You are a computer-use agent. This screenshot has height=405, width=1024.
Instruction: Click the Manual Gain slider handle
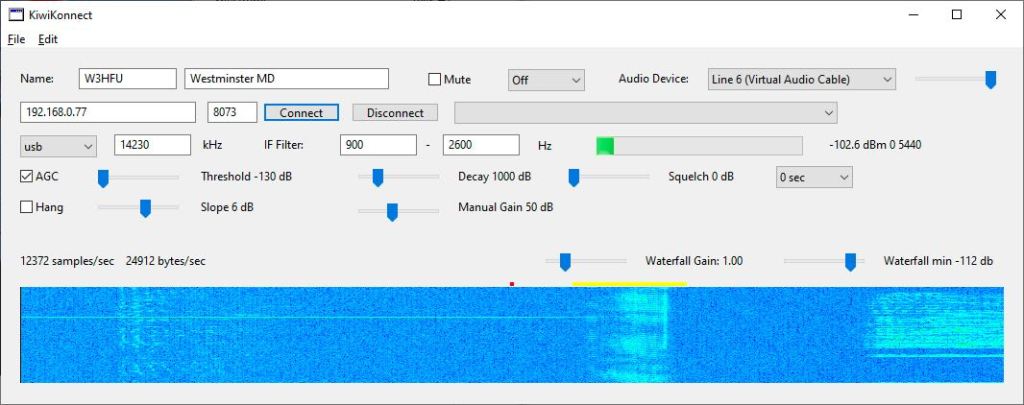click(392, 212)
